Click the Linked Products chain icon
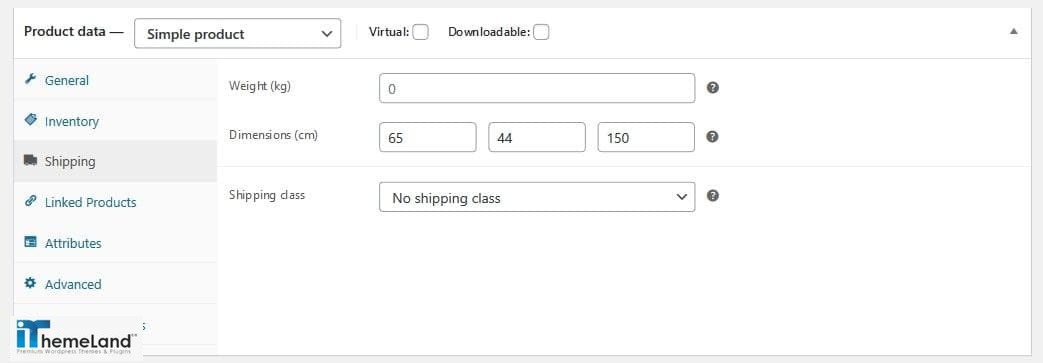This screenshot has height=363, width=1043. 30,201
